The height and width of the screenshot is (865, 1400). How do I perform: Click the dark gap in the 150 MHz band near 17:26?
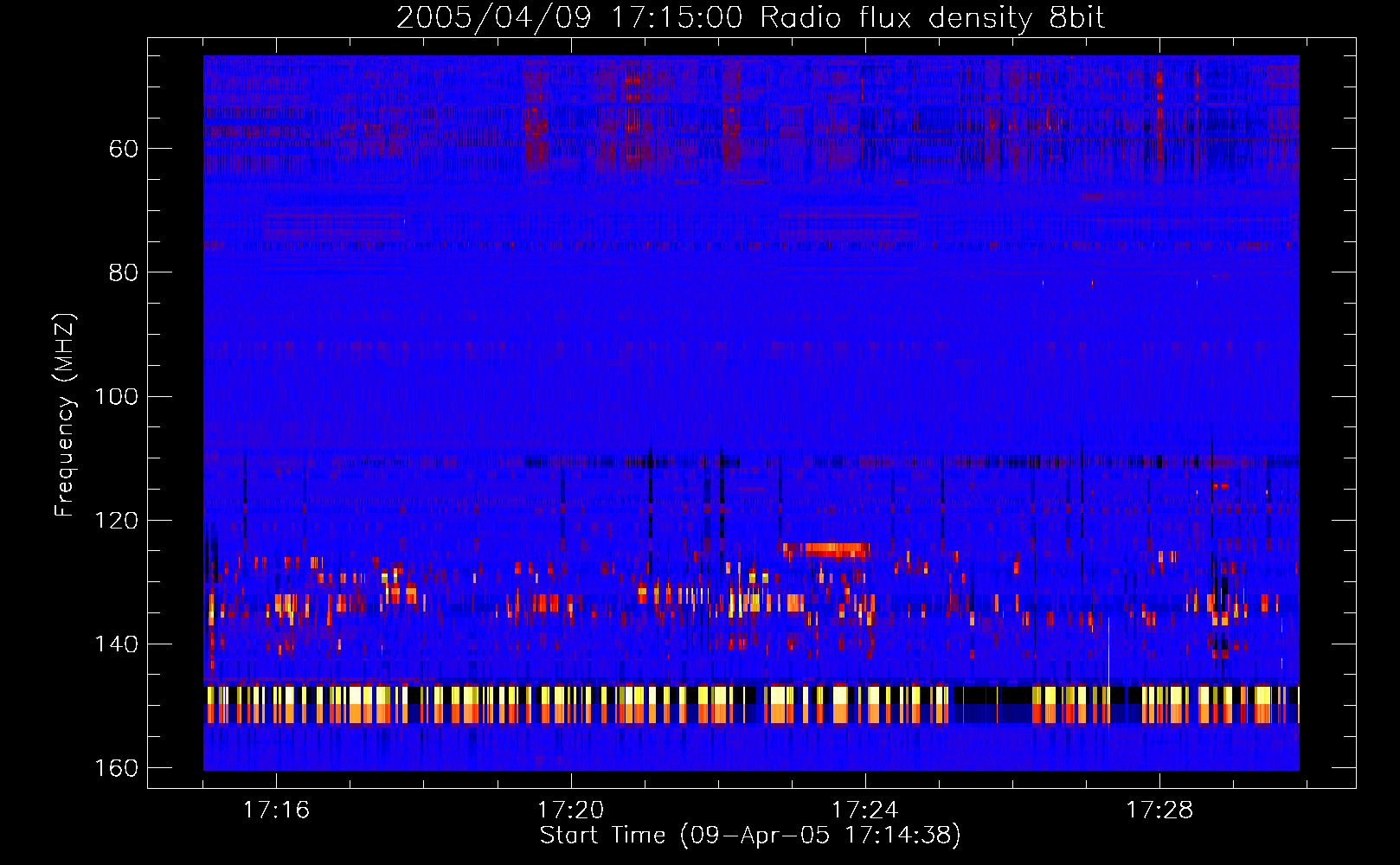click(991, 704)
